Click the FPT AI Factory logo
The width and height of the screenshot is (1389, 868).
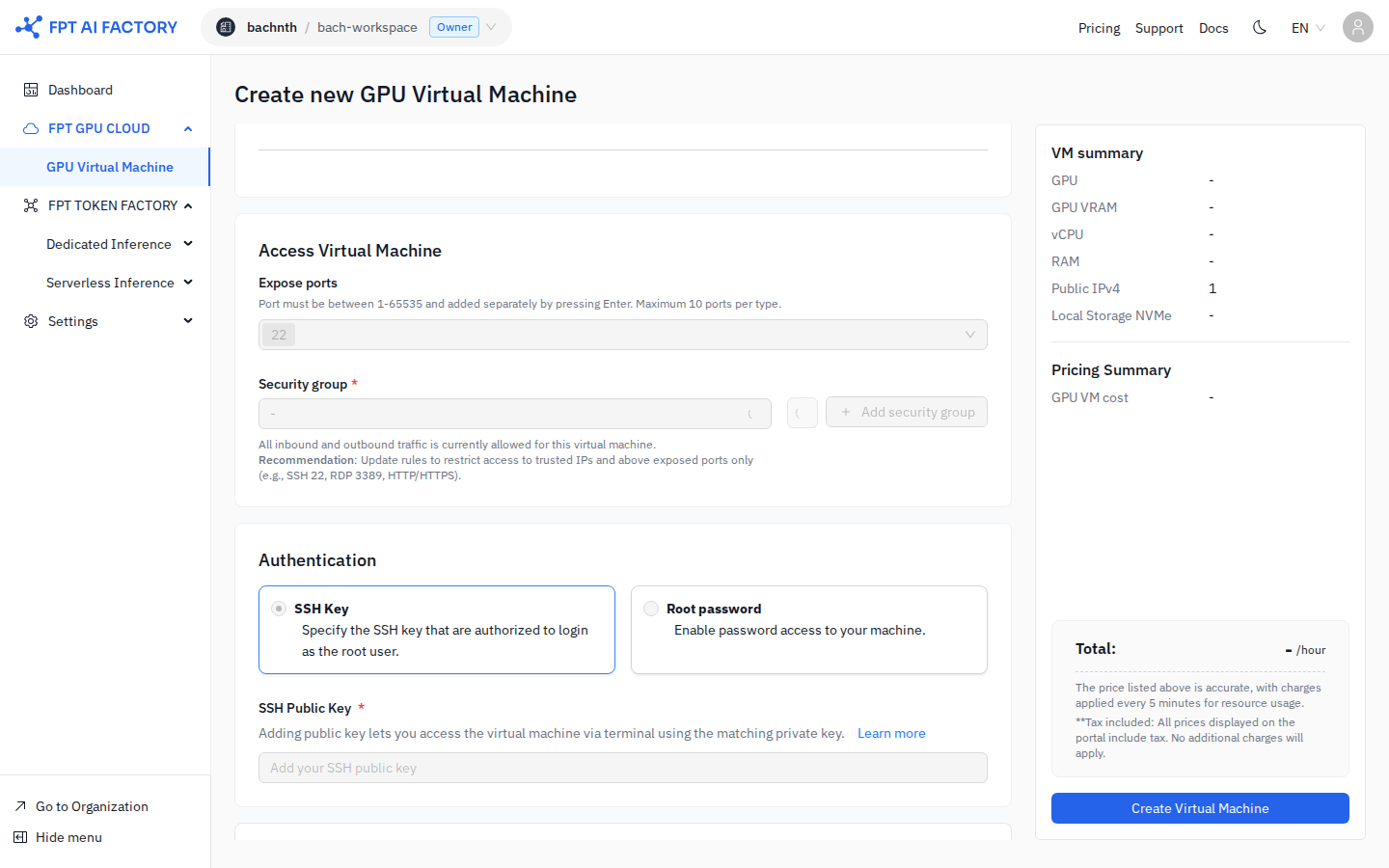[96, 27]
